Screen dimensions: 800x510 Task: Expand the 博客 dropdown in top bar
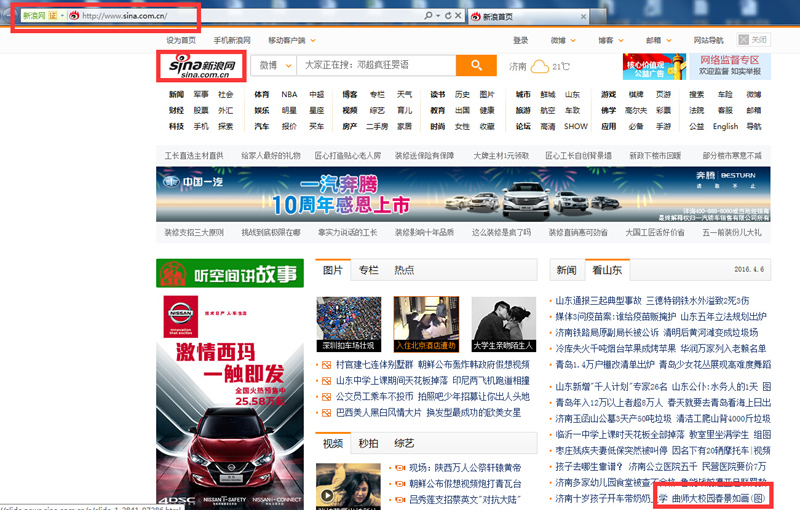(x=610, y=40)
